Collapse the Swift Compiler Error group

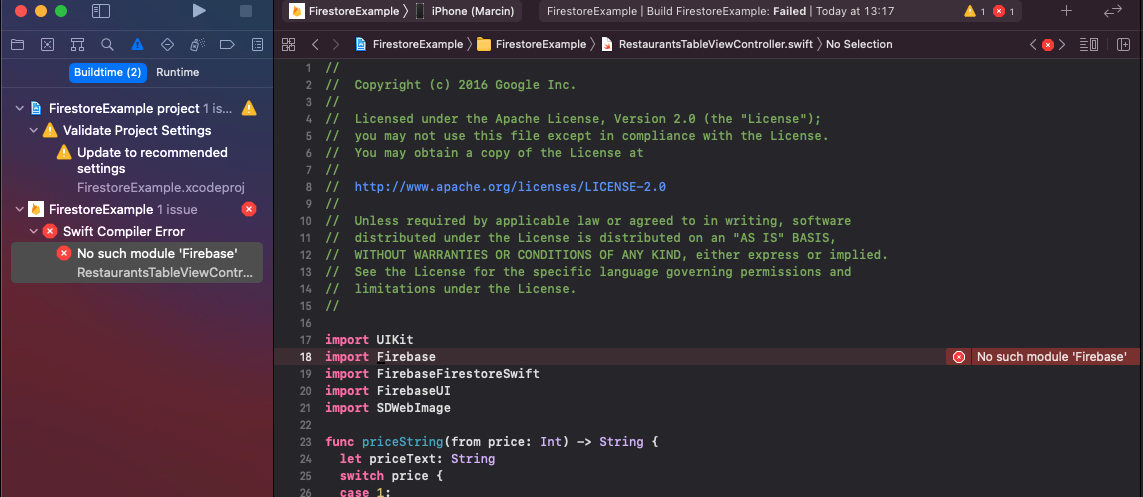tap(34, 232)
